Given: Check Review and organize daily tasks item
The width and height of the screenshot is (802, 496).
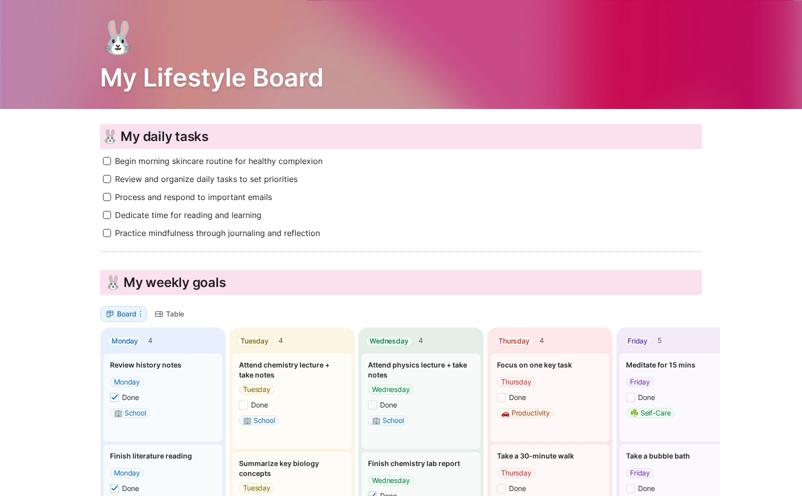Looking at the screenshot, I should click(107, 179).
